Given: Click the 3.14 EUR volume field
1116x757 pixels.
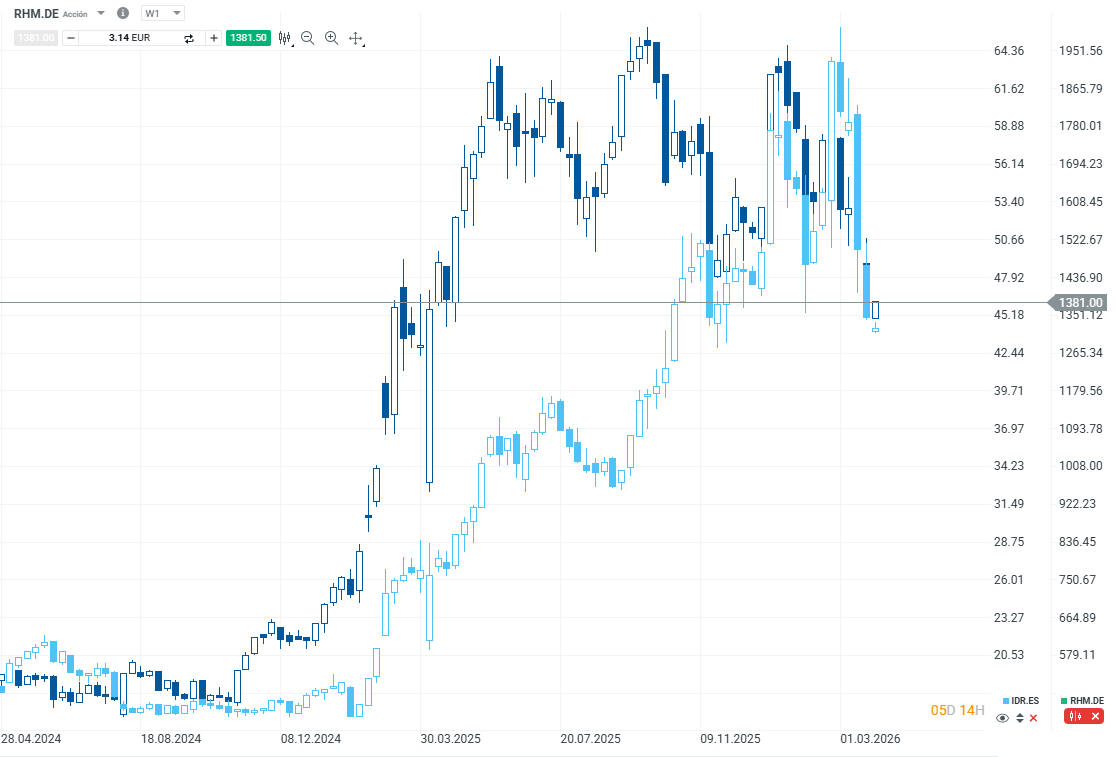Looking at the screenshot, I should point(130,38).
